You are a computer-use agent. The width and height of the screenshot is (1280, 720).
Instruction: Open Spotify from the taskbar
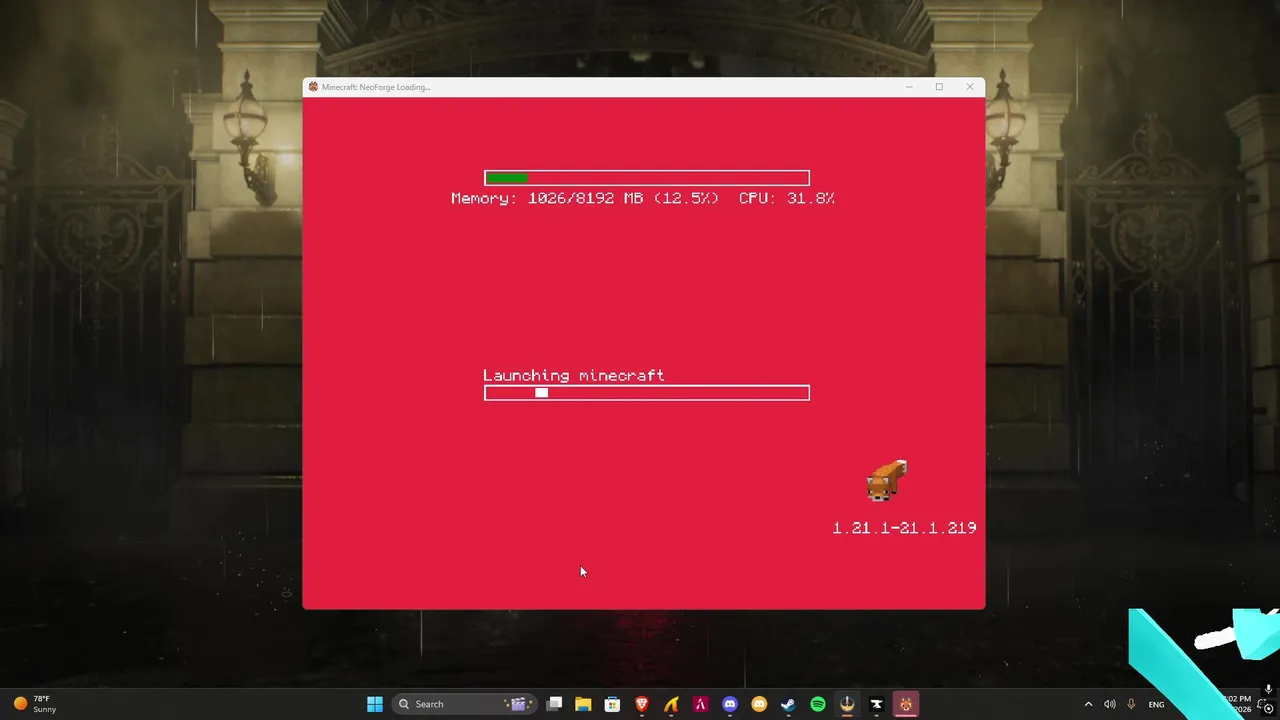(818, 704)
